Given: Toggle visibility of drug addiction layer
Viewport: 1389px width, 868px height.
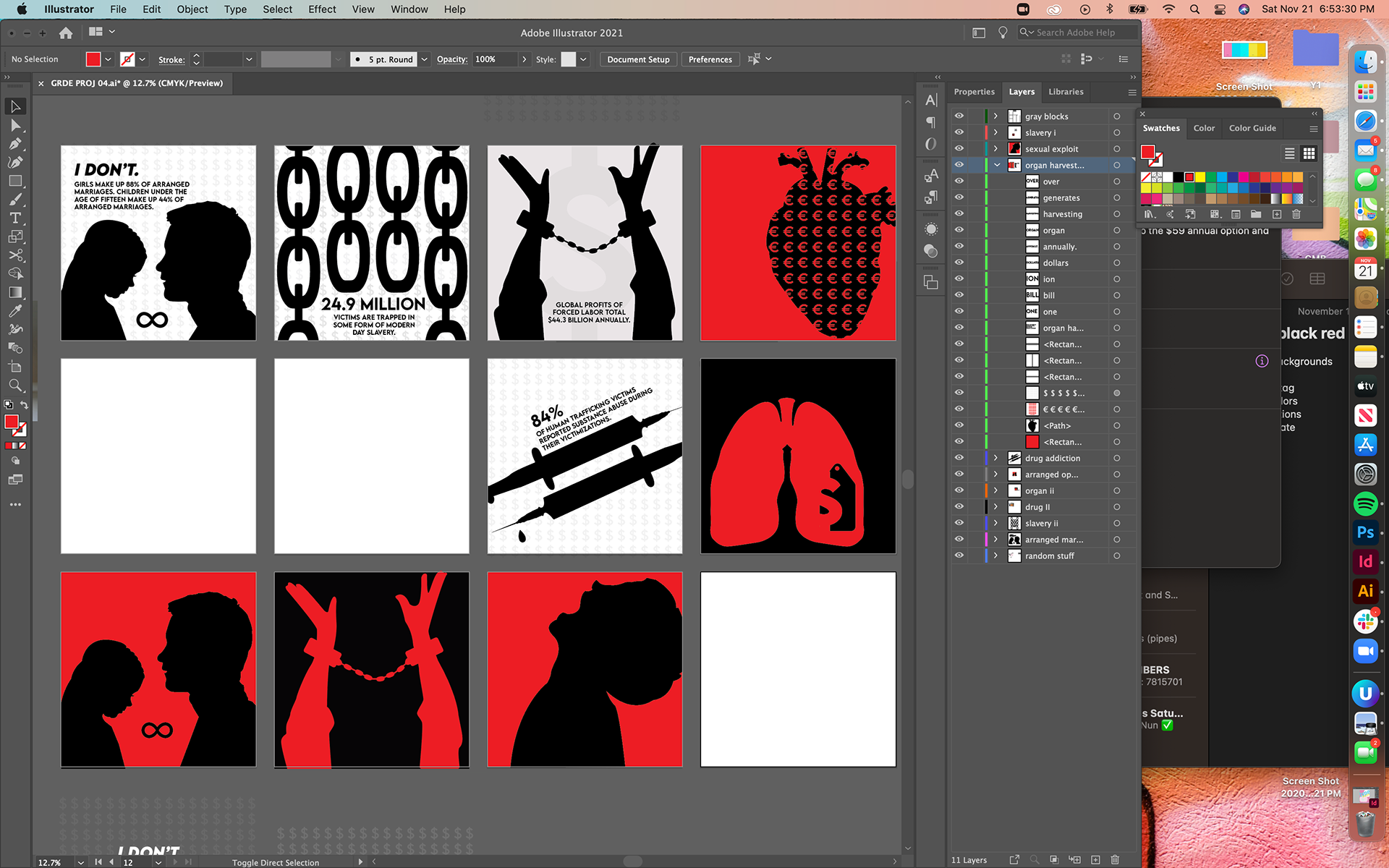Looking at the screenshot, I should 959,458.
